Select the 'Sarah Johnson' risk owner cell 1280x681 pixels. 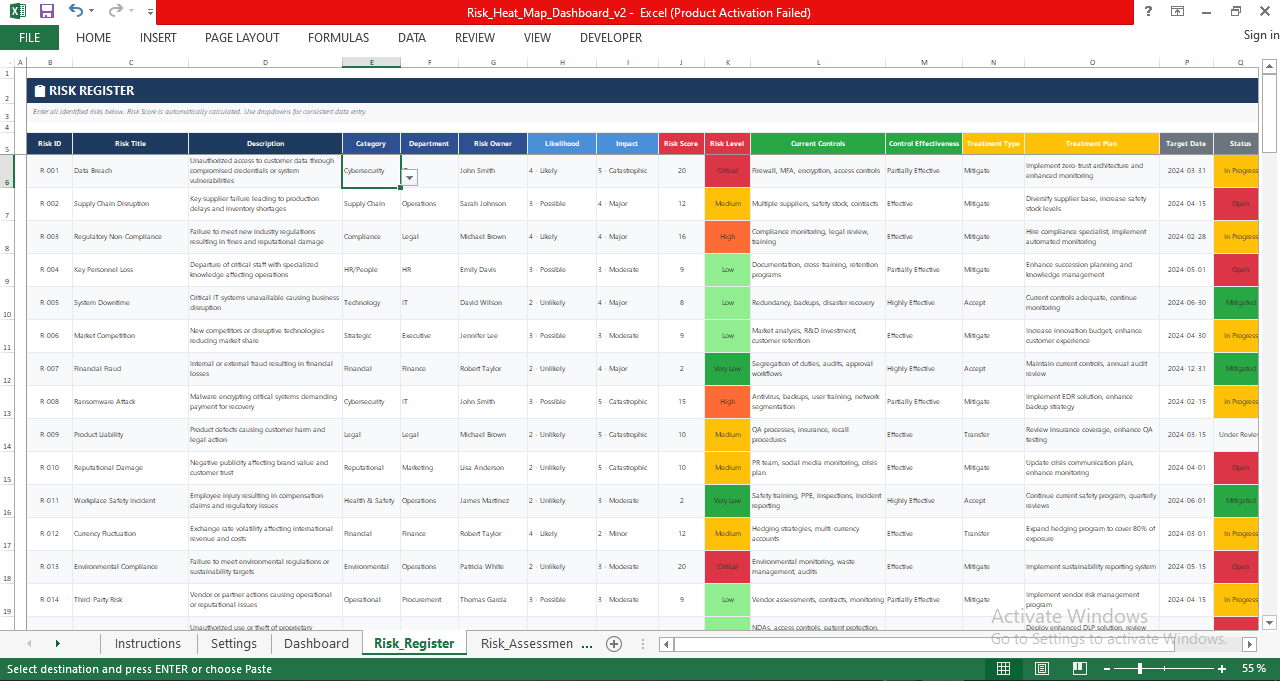(493, 204)
